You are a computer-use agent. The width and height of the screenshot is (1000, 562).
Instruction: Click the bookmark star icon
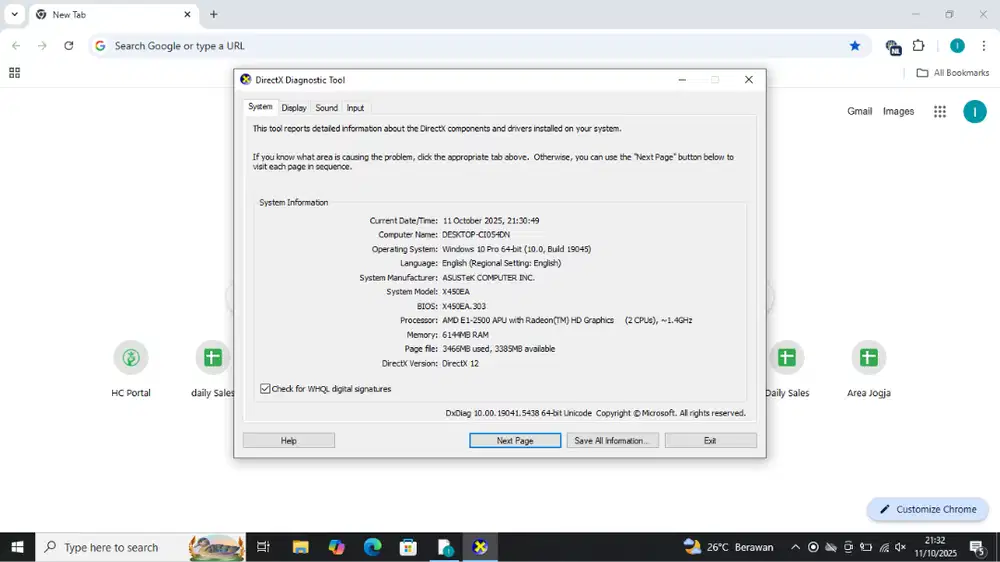point(855,46)
